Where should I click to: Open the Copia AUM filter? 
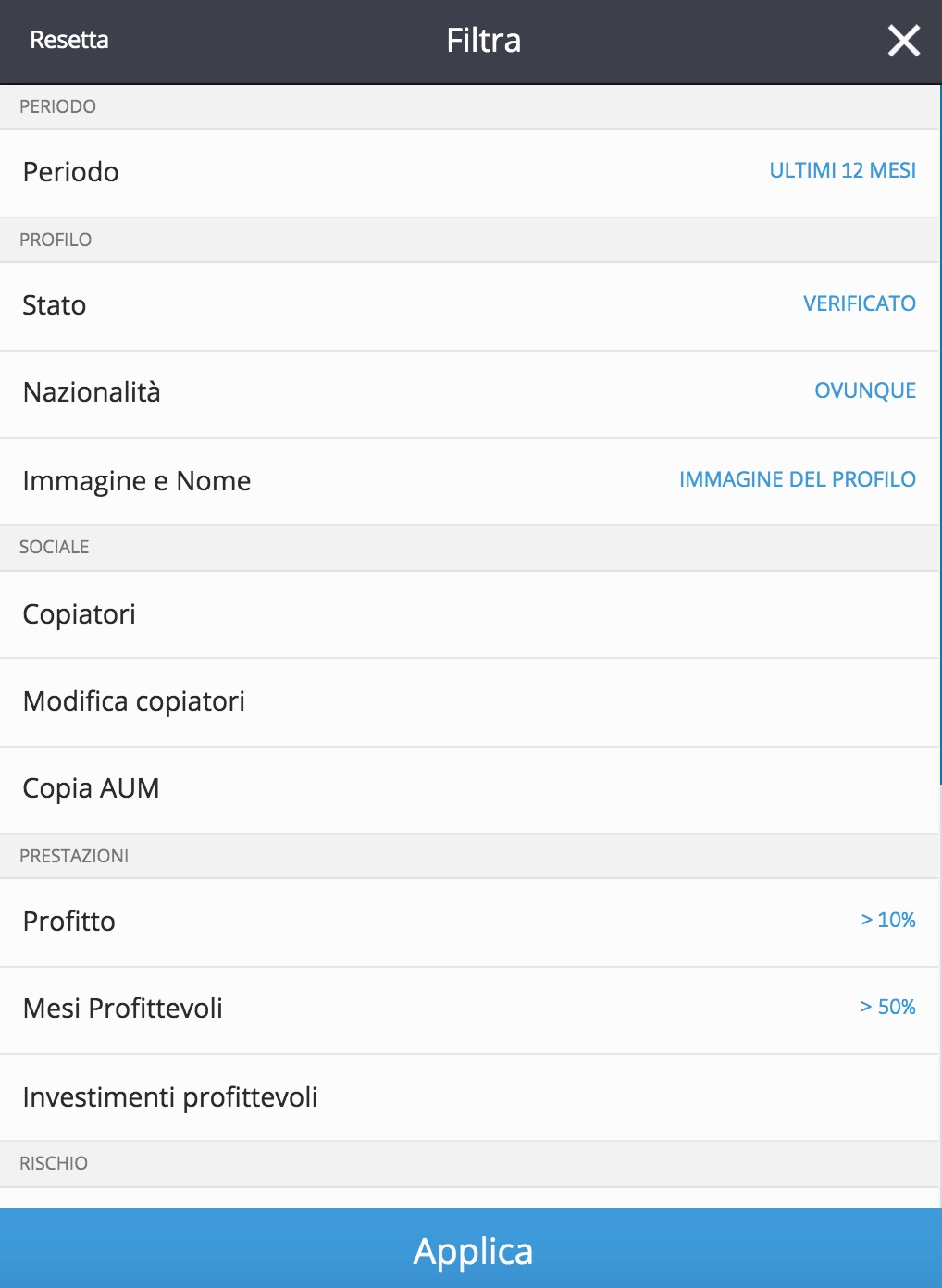tap(469, 790)
